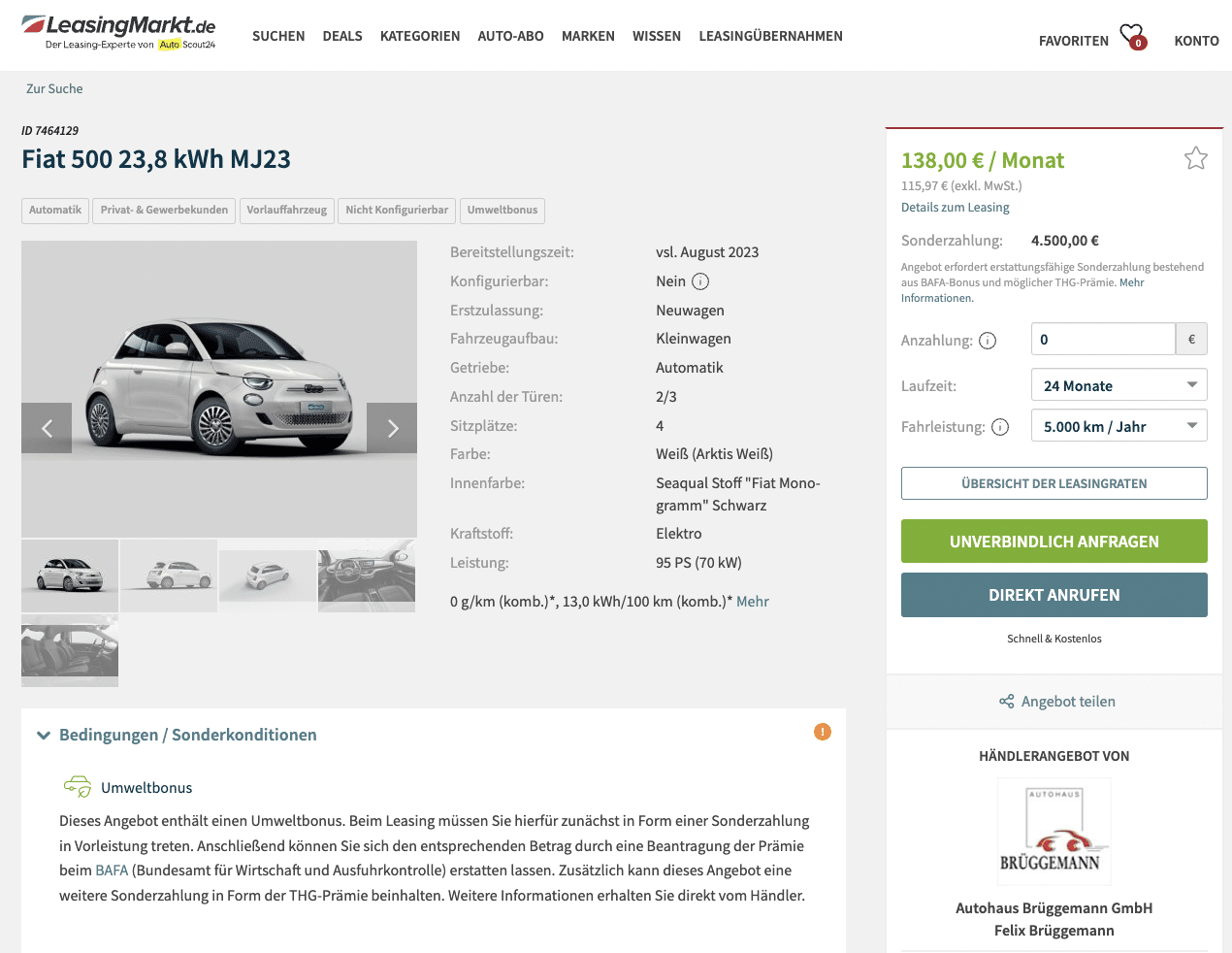The width and height of the screenshot is (1232, 953).
Task: Click the Weiß (Arktis Weiß) color value
Action: click(x=715, y=454)
